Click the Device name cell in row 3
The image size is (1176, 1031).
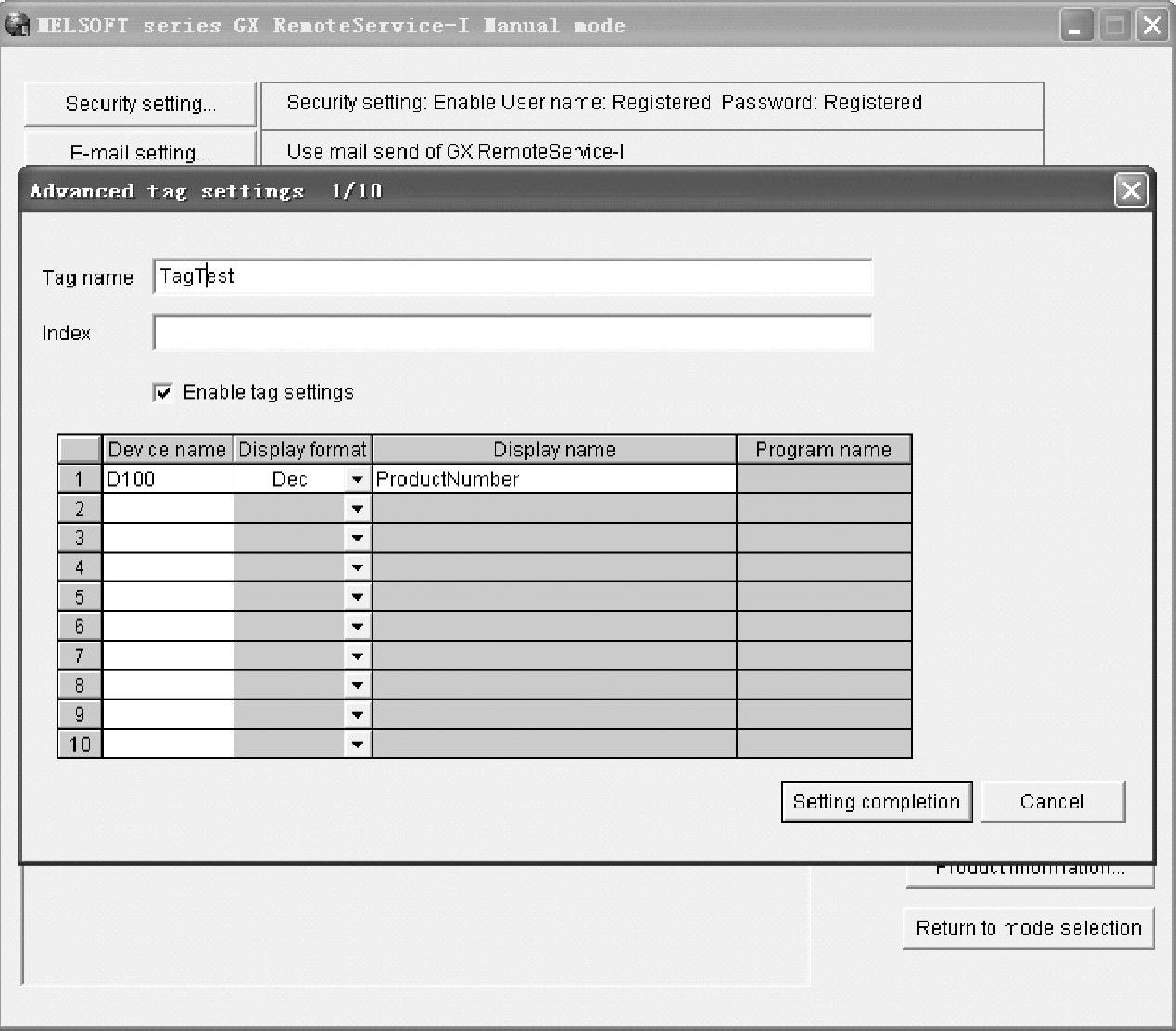tap(168, 538)
